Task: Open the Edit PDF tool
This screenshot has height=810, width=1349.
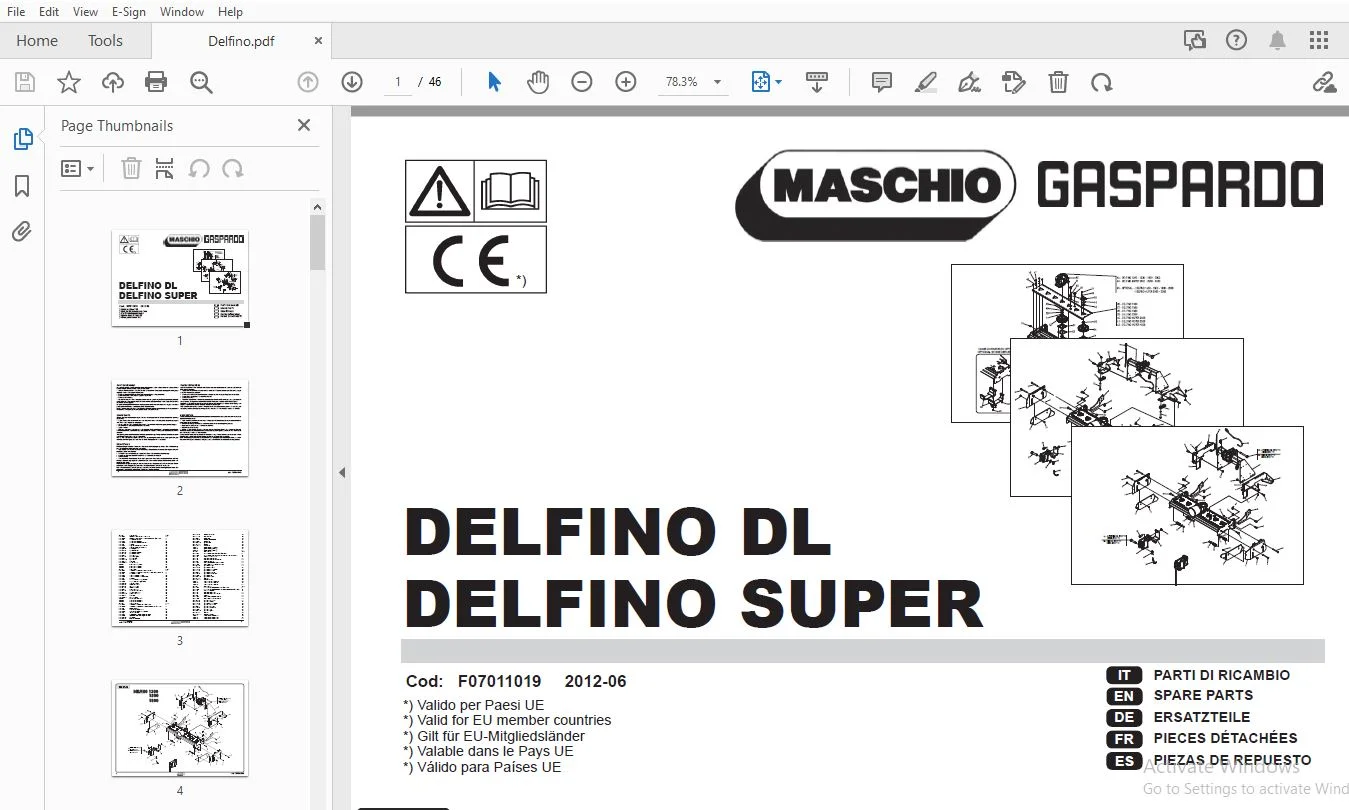Action: pos(1014,82)
